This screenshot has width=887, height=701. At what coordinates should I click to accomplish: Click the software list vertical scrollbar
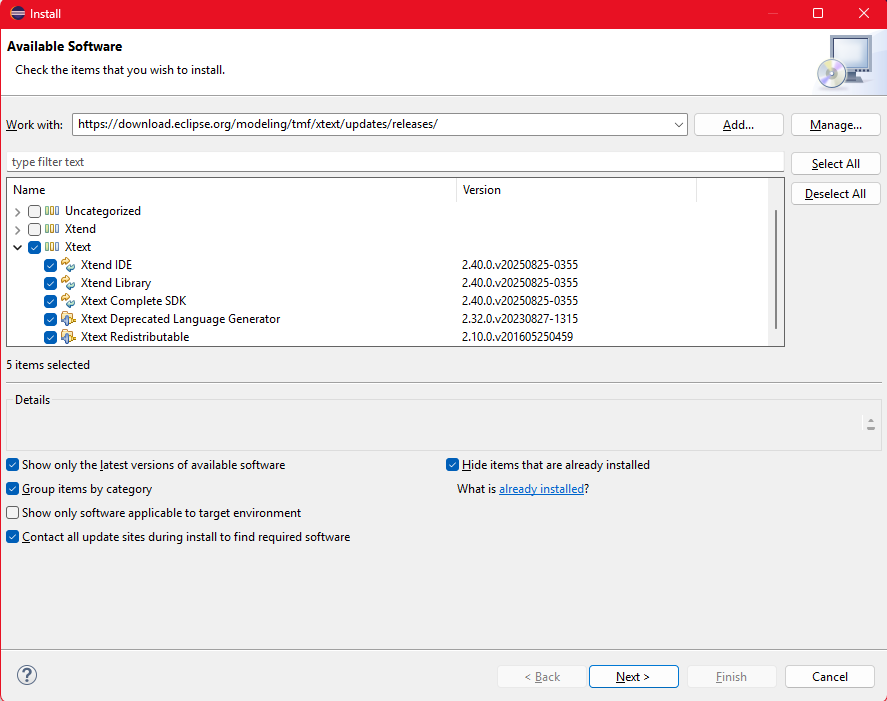coord(776,268)
